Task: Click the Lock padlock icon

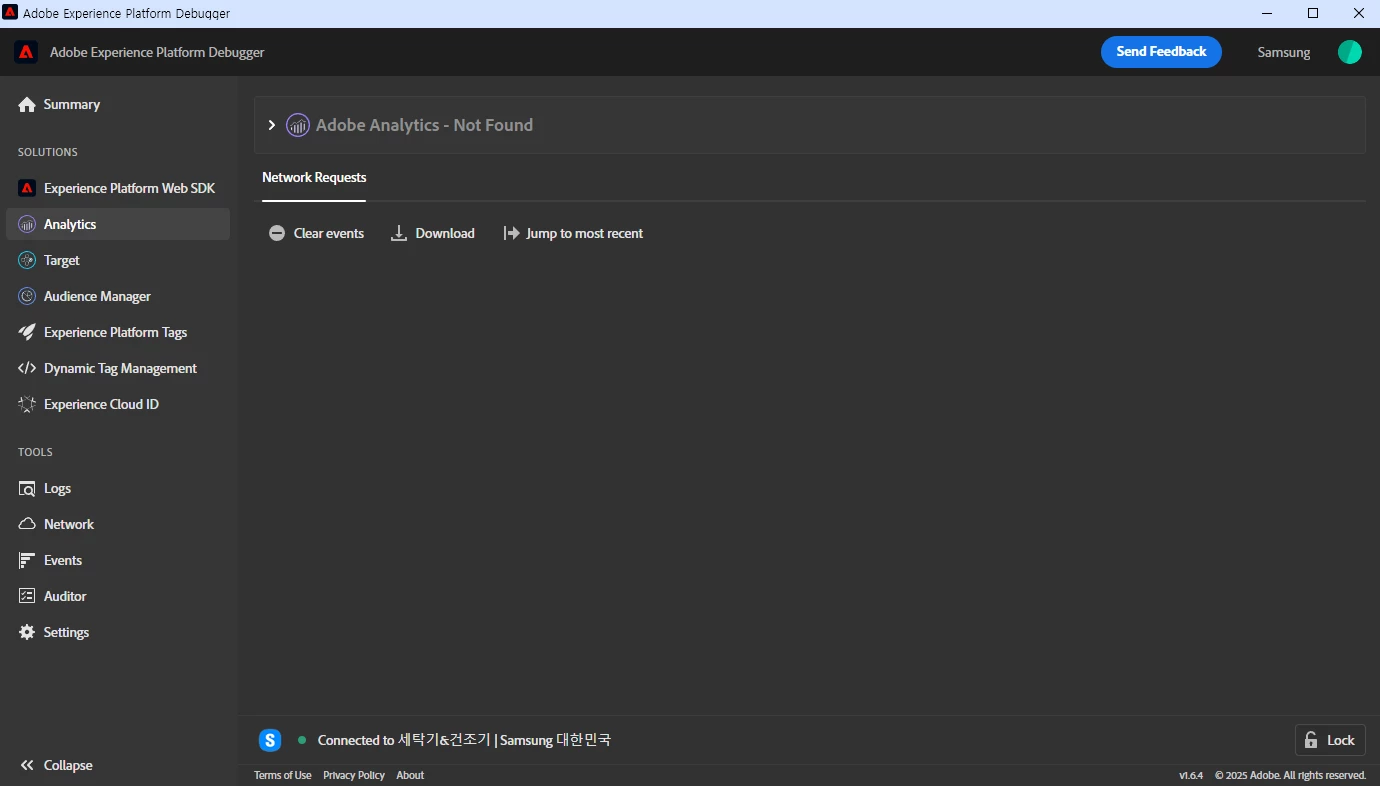Action: [x=1312, y=740]
